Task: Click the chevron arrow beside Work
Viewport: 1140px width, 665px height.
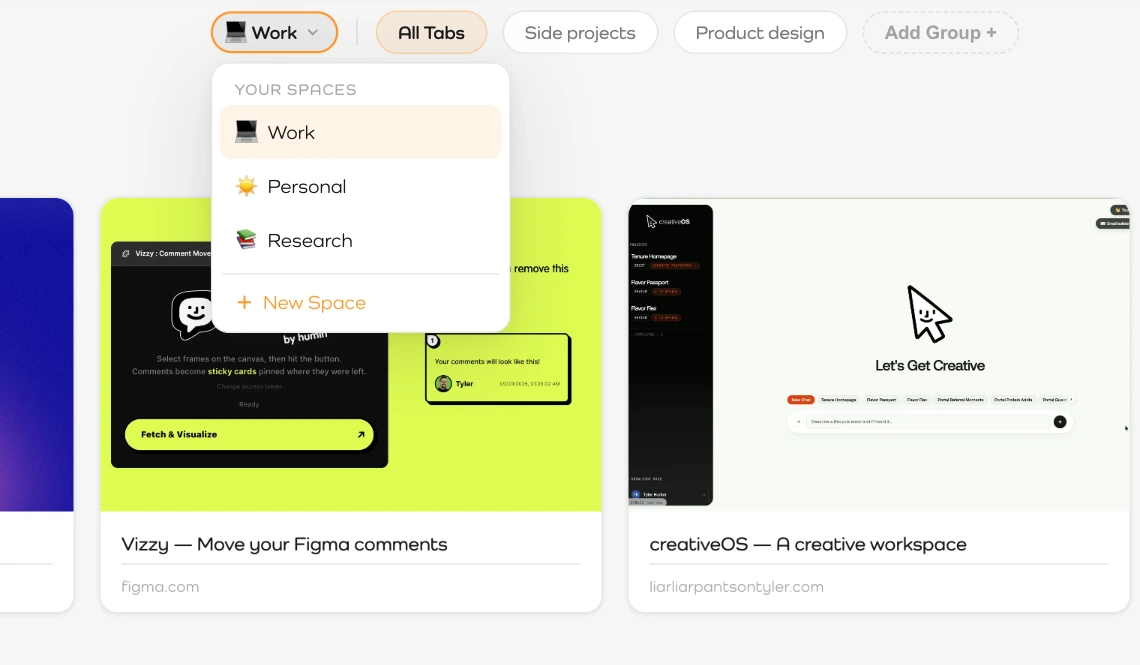Action: [x=313, y=33]
